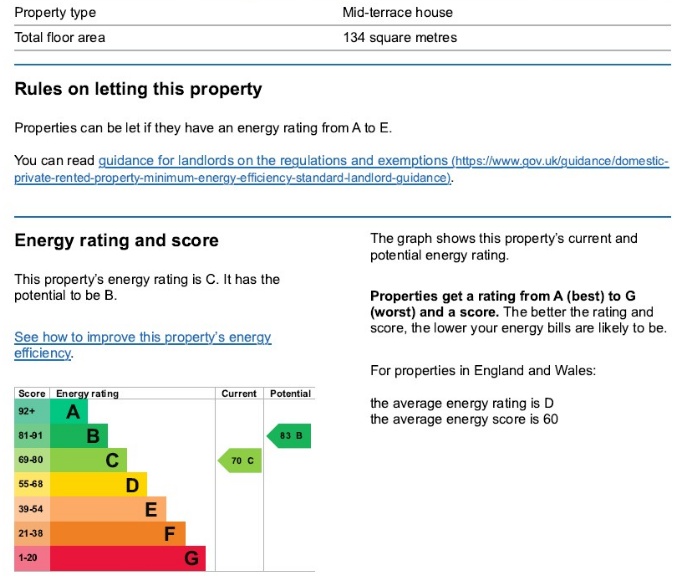The image size is (682, 576).
Task: Open 'See how to improve' efficiency link
Action: point(143,345)
